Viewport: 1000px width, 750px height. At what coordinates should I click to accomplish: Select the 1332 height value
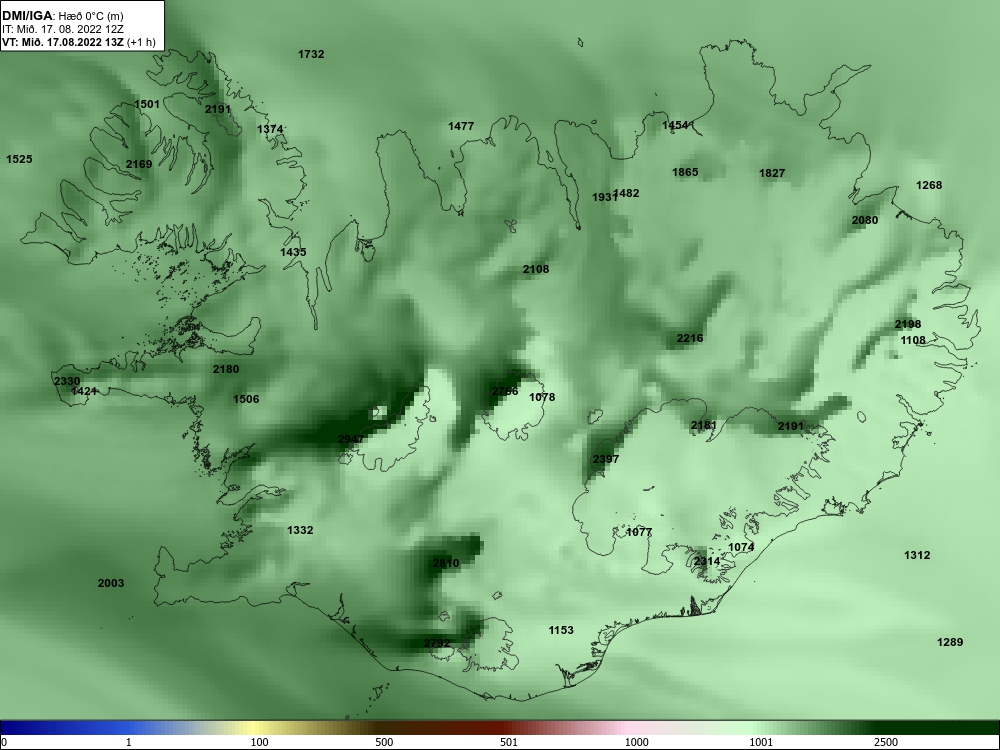300,530
